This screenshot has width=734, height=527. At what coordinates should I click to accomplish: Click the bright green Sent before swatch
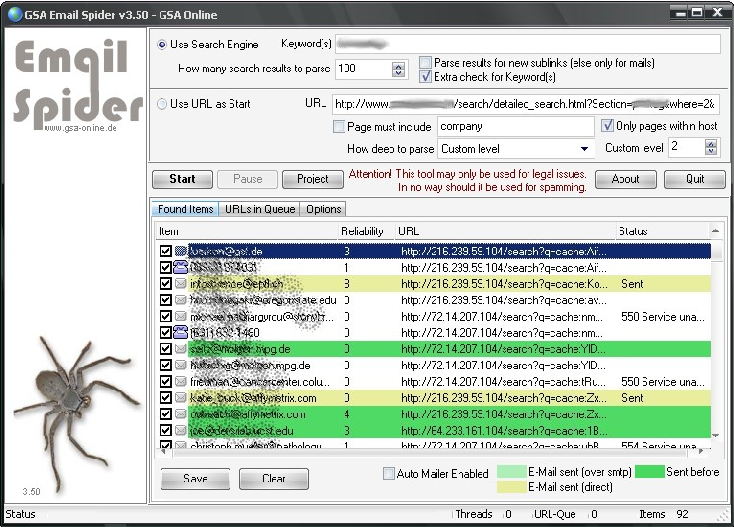point(650,472)
